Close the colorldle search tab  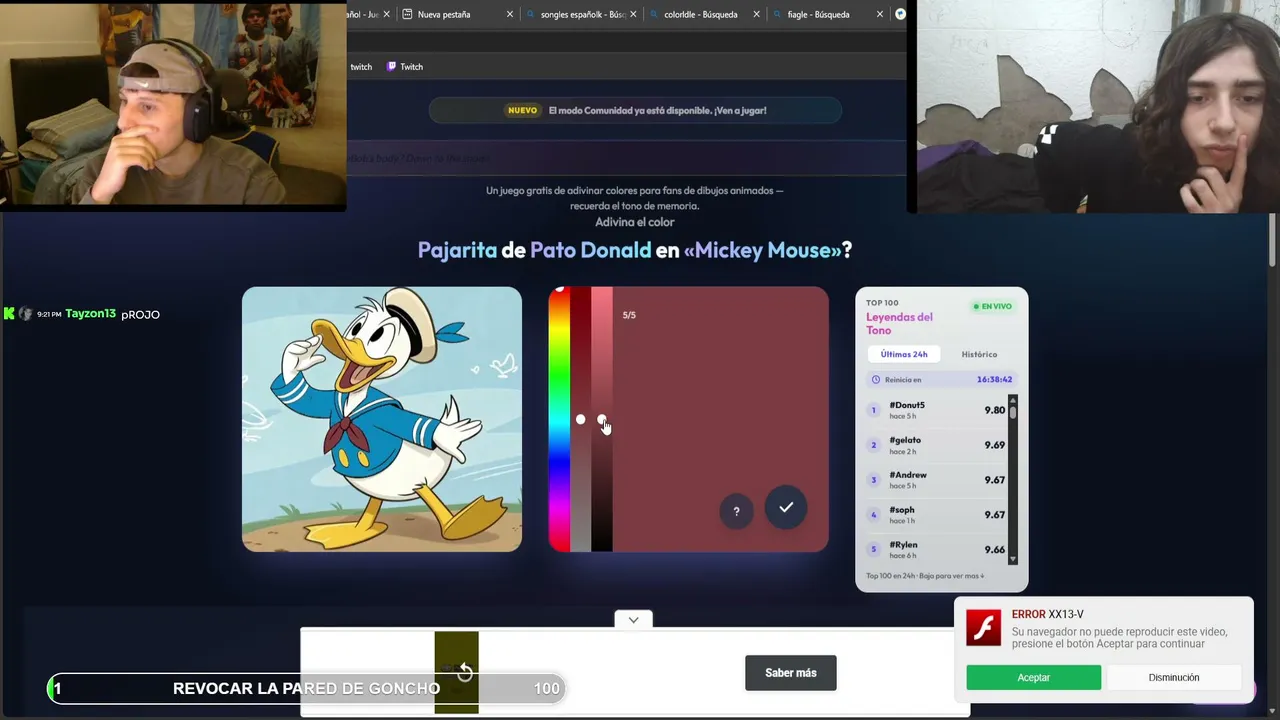tap(756, 14)
